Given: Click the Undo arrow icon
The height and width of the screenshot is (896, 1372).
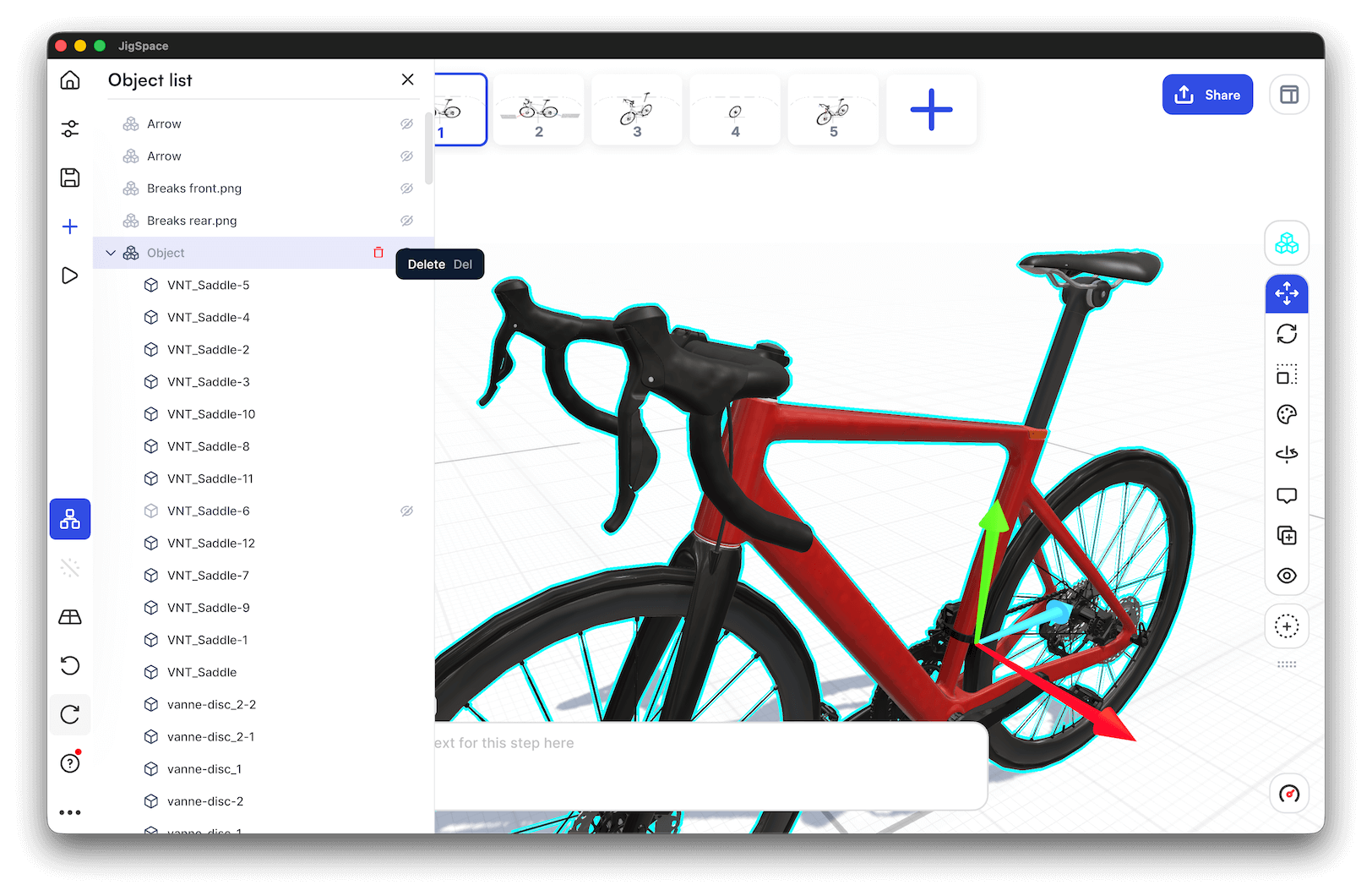Looking at the screenshot, I should (x=70, y=665).
